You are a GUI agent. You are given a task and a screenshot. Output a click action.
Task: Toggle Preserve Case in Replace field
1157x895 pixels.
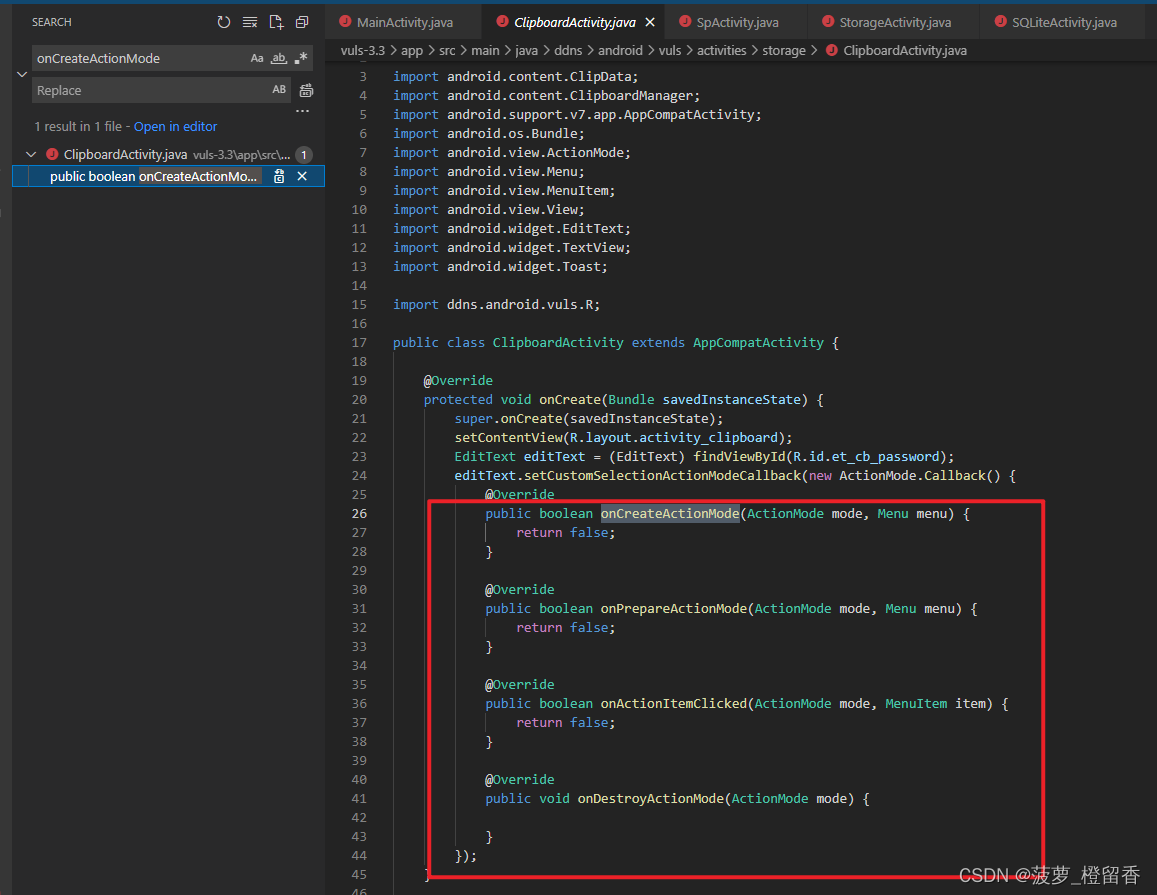click(x=279, y=90)
